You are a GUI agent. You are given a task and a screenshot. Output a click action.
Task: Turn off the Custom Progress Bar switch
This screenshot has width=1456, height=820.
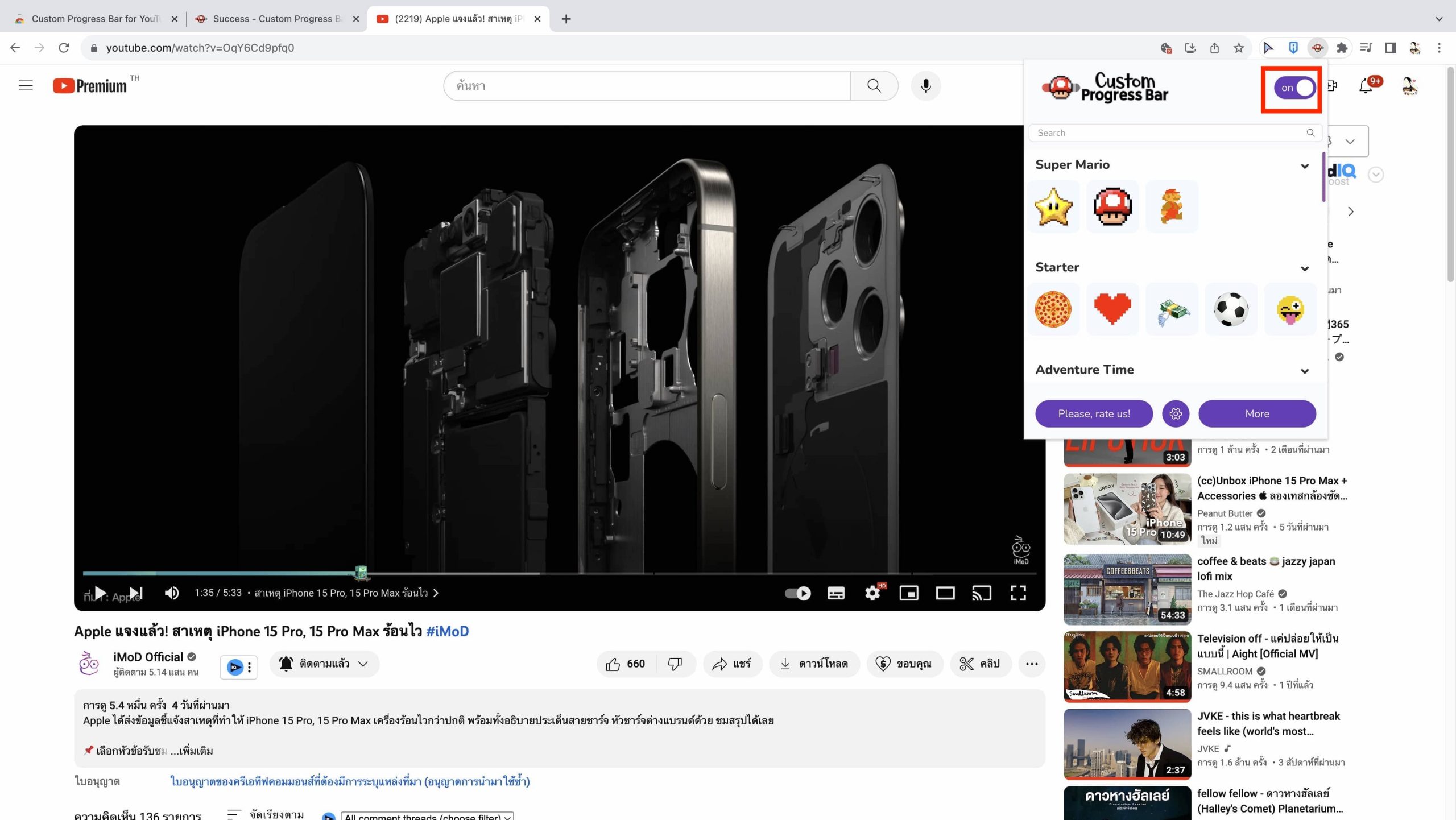(x=1294, y=88)
